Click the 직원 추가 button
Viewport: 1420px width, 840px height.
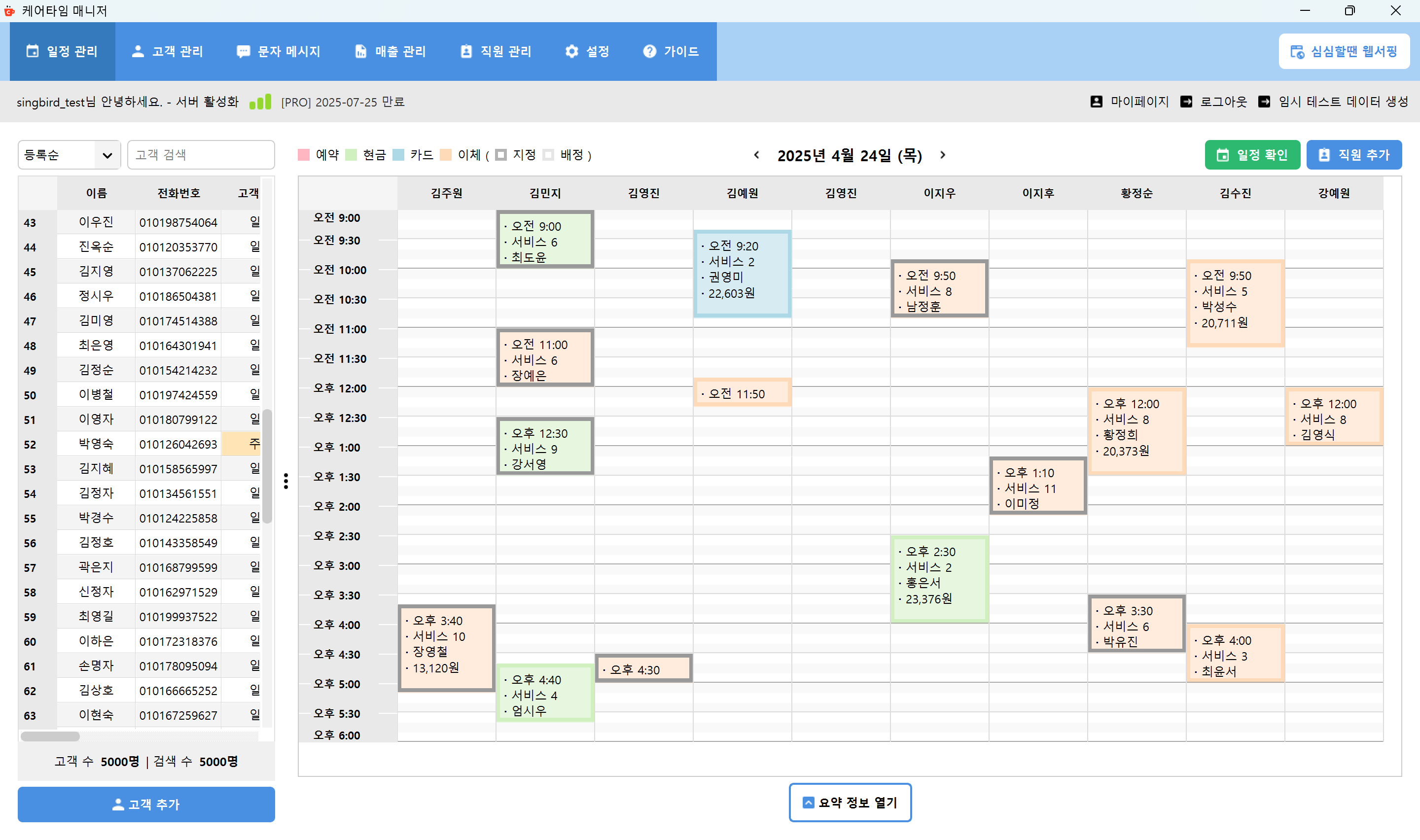1353,155
